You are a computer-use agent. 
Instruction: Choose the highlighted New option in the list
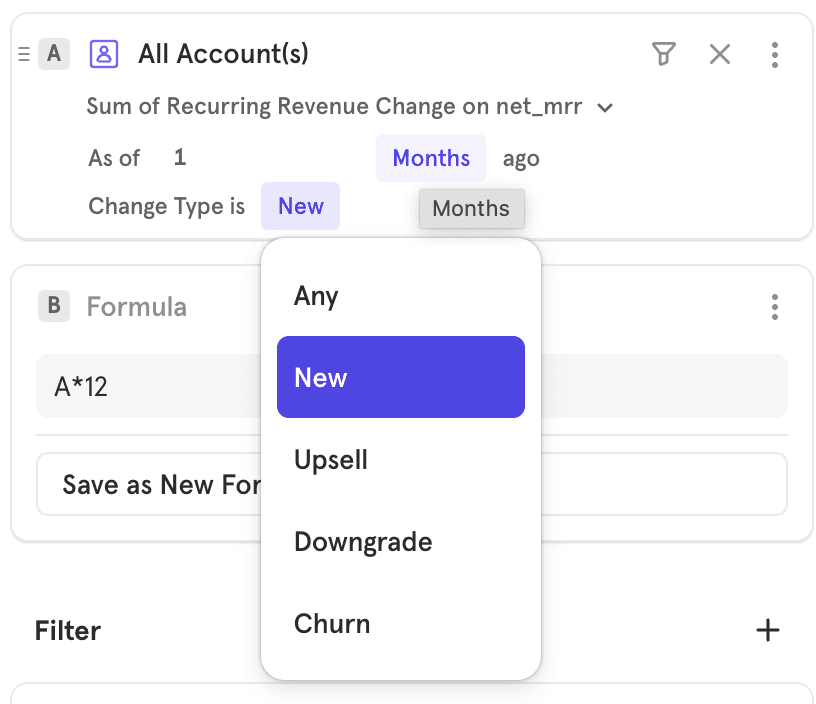click(400, 378)
